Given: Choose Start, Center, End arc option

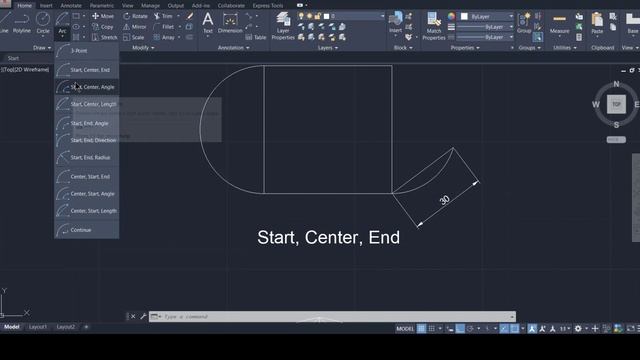Looking at the screenshot, I should point(87,70).
